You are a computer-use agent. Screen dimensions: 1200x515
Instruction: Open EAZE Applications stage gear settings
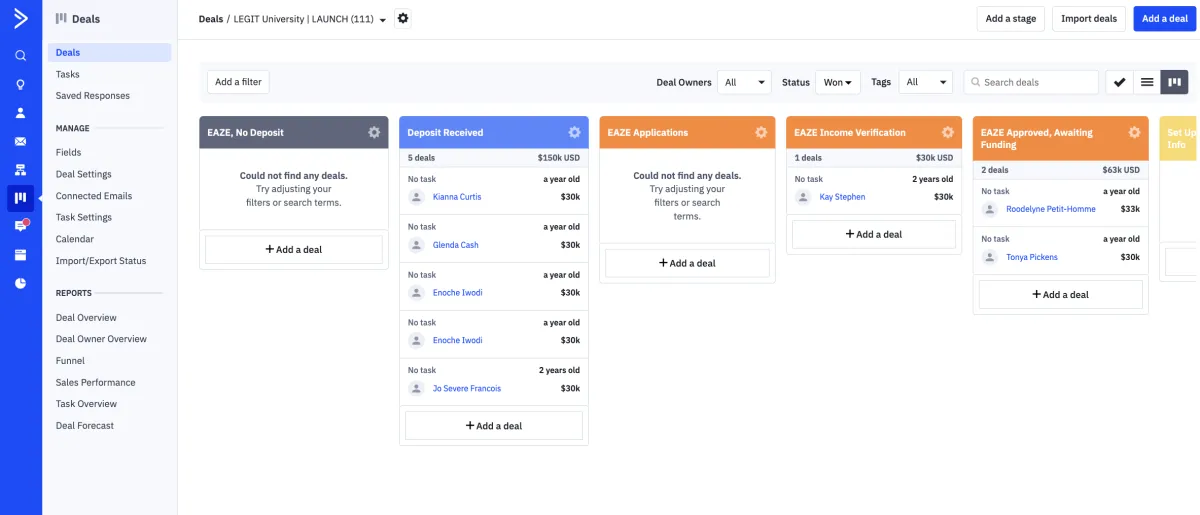(761, 132)
